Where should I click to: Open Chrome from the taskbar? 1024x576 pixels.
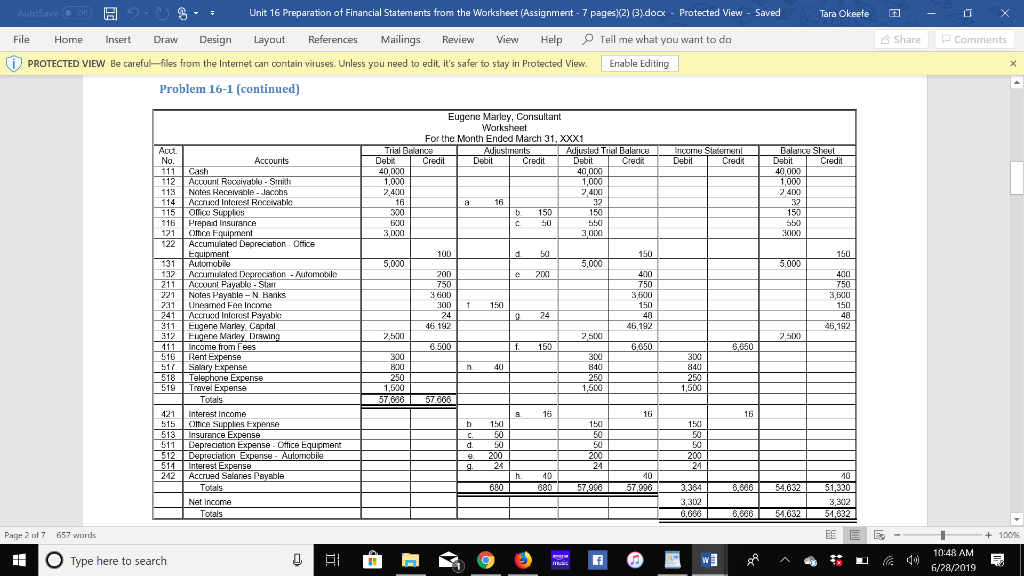[485, 559]
